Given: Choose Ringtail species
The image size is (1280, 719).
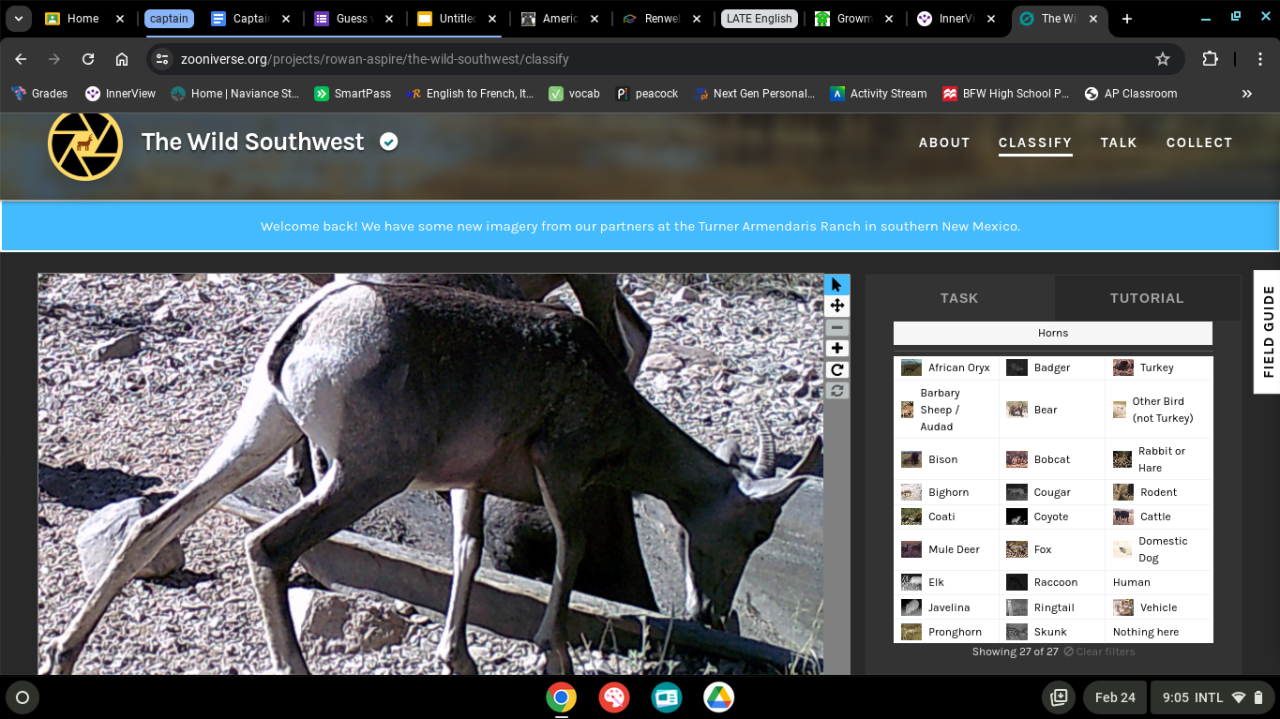Looking at the screenshot, I should point(1052,607).
